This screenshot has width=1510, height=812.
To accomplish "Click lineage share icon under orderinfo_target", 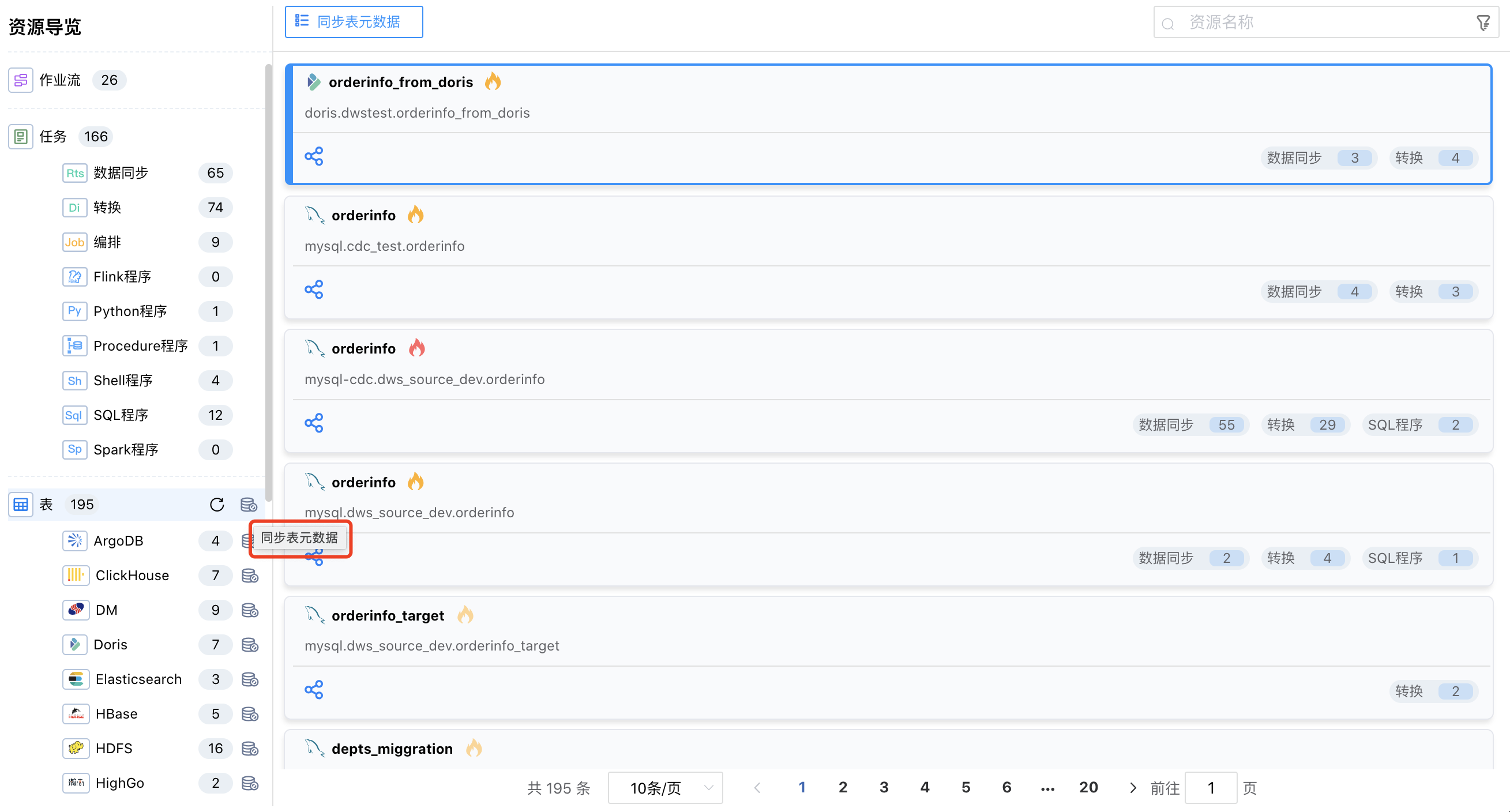I will 314,690.
